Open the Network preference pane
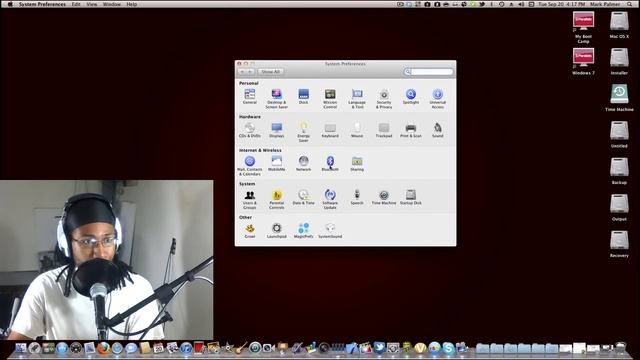640x360 pixels. pos(303,164)
